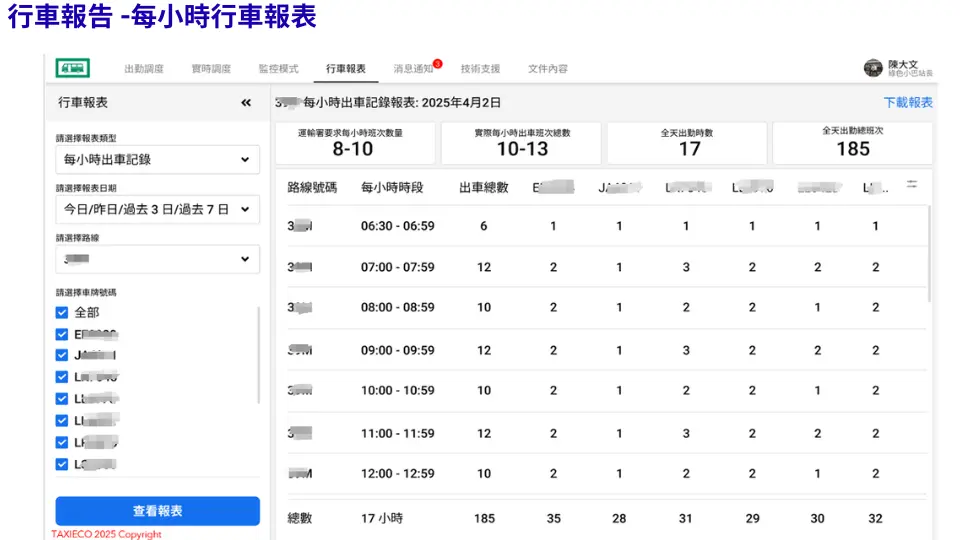Switch to the 實時調度 tab
960x540 pixels.
[211, 69]
